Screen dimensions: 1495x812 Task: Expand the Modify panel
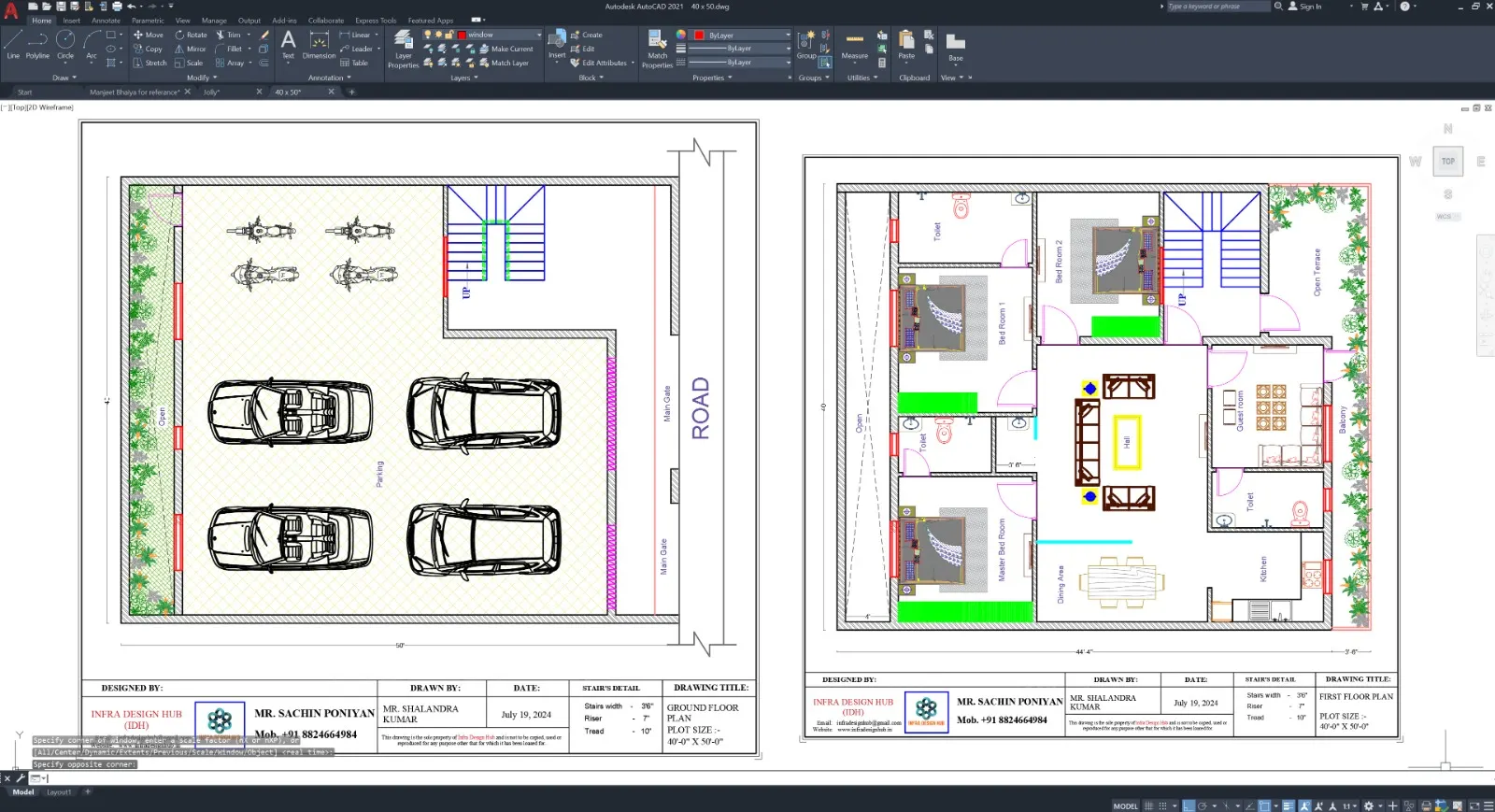click(x=201, y=78)
